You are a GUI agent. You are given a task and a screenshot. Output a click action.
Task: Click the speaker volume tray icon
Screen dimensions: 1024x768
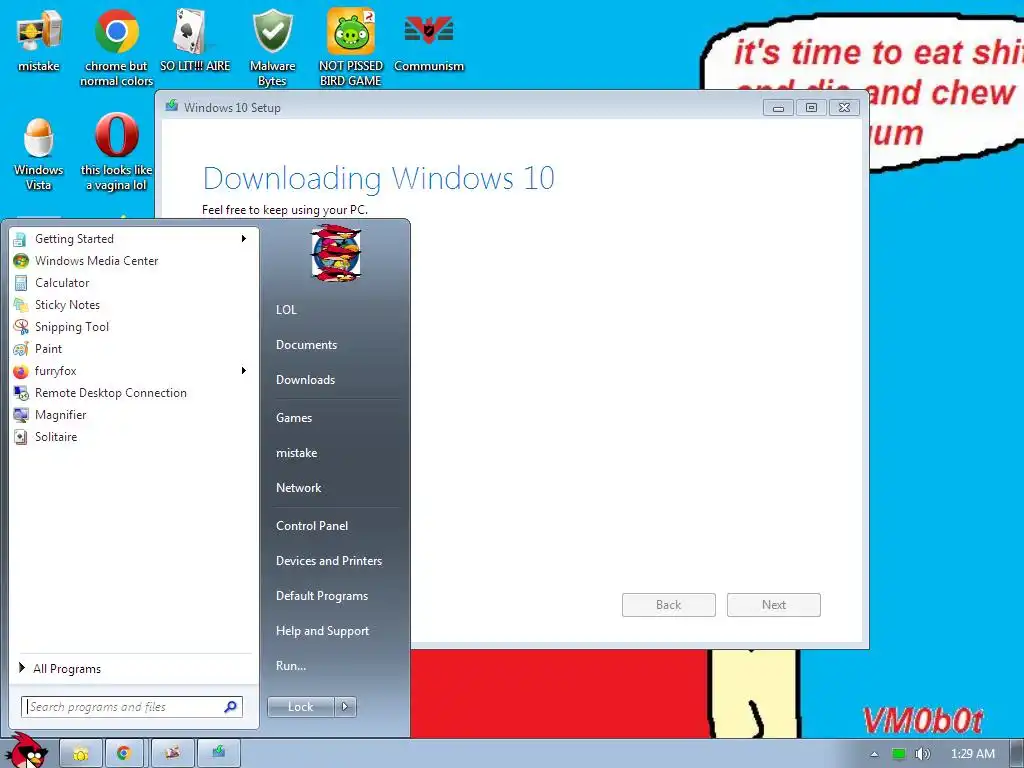coord(922,754)
